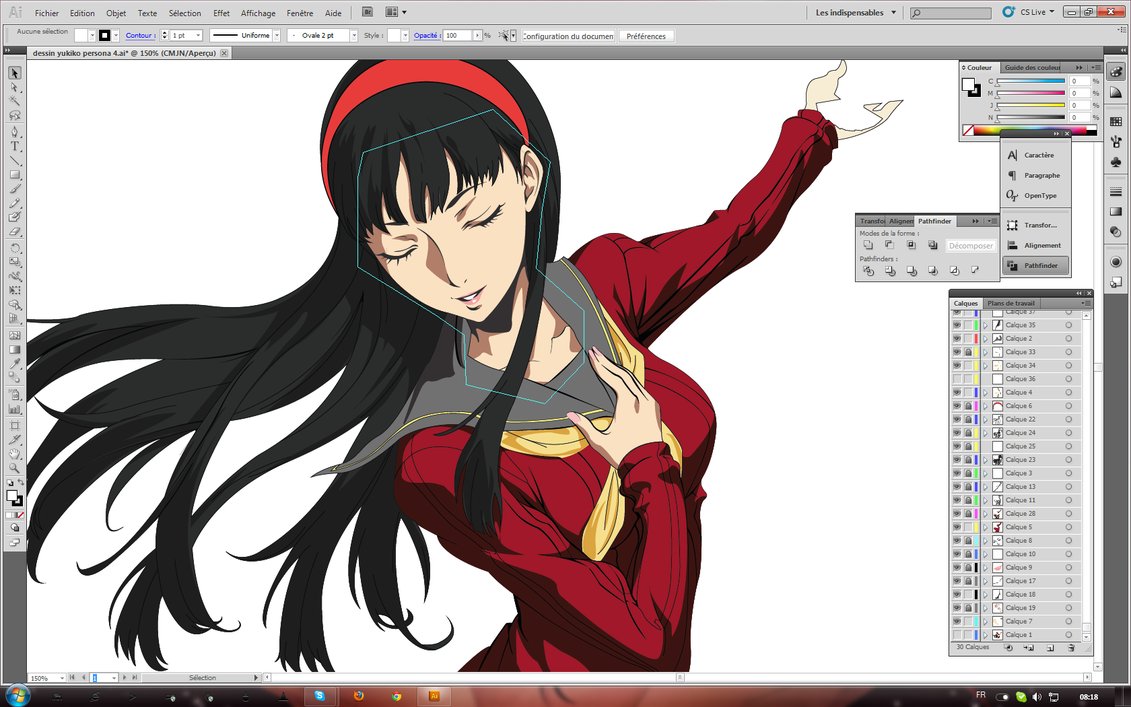Pick the Magic Wand tool
Viewport: 1131px width, 707px height.
tap(15, 102)
